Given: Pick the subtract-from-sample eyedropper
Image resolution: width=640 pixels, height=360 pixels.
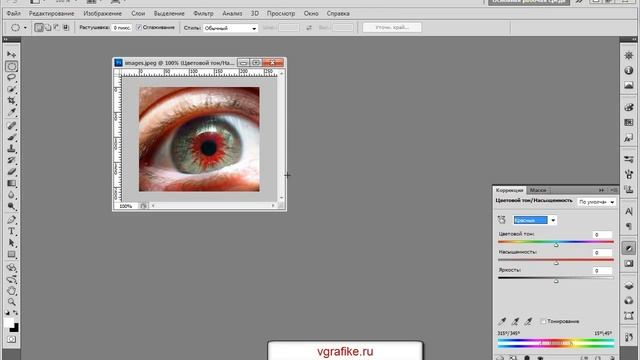Looking at the screenshot, I should click(x=528, y=321).
